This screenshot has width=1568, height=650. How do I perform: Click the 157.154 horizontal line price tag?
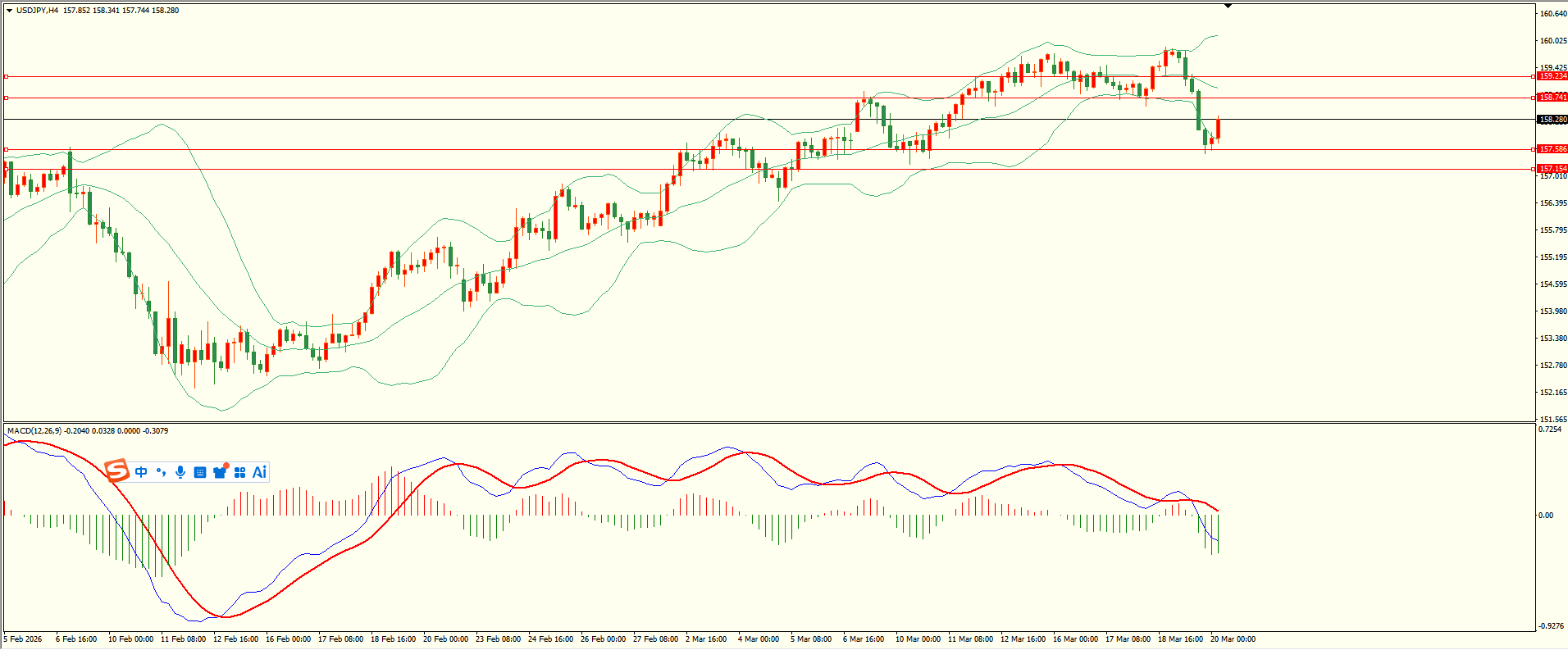[1552, 168]
